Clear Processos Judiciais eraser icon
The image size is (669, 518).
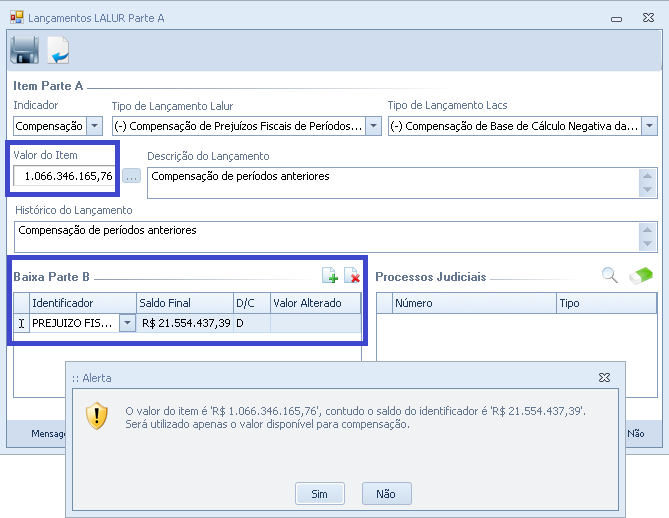point(640,275)
